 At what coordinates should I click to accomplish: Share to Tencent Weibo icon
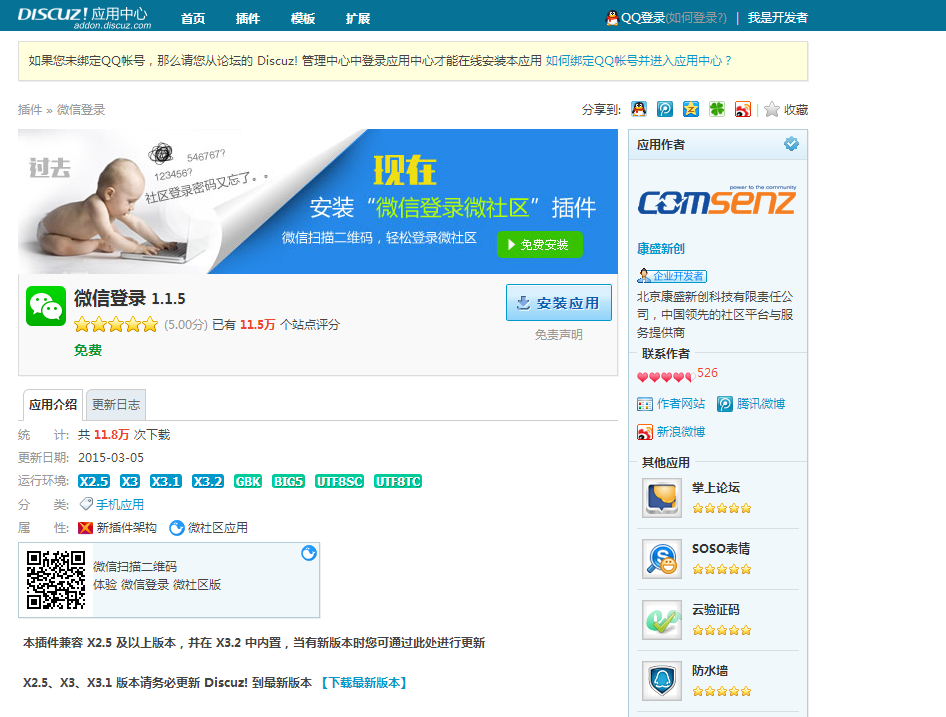(x=665, y=109)
